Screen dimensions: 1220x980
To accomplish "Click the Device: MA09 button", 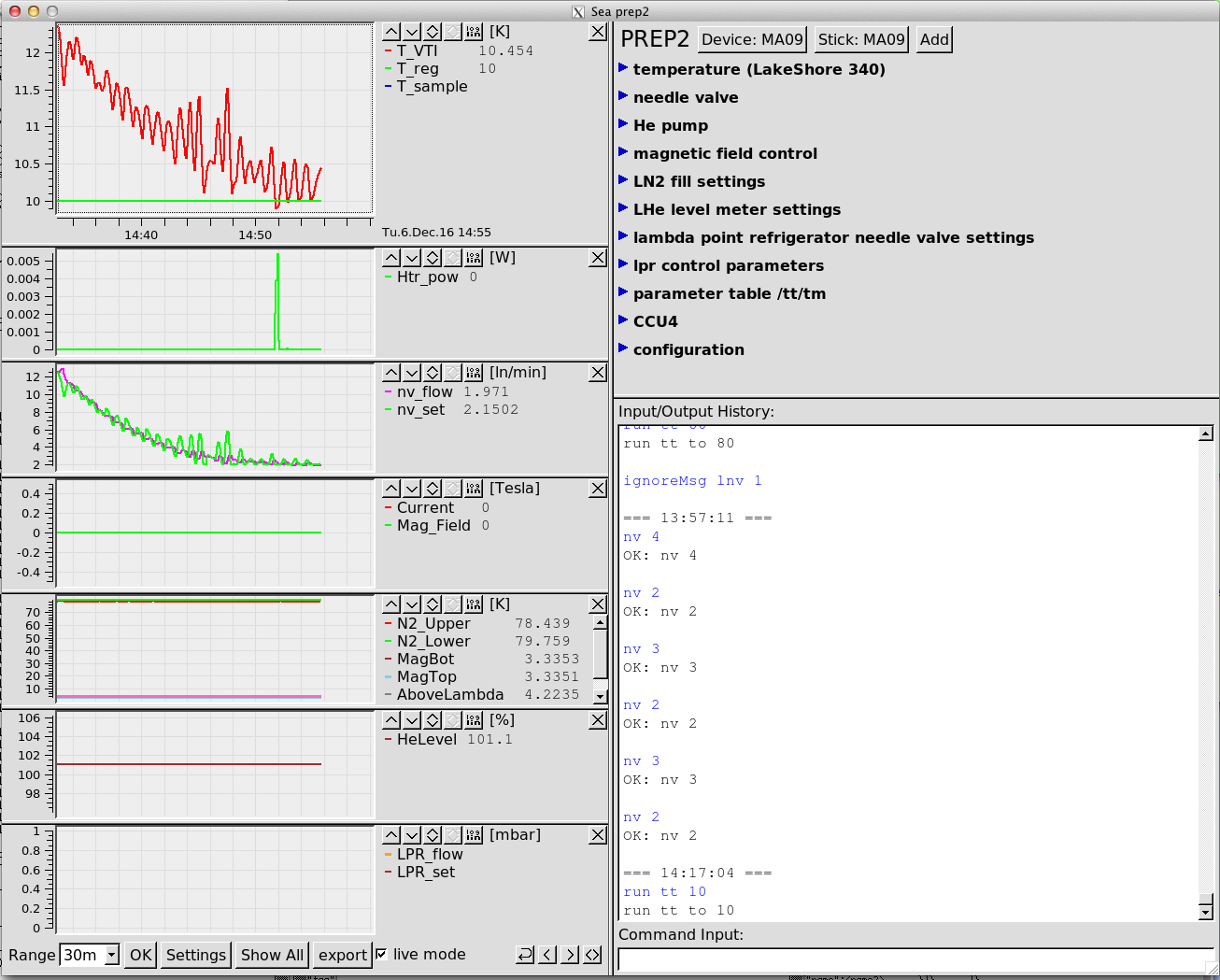I will (x=752, y=39).
